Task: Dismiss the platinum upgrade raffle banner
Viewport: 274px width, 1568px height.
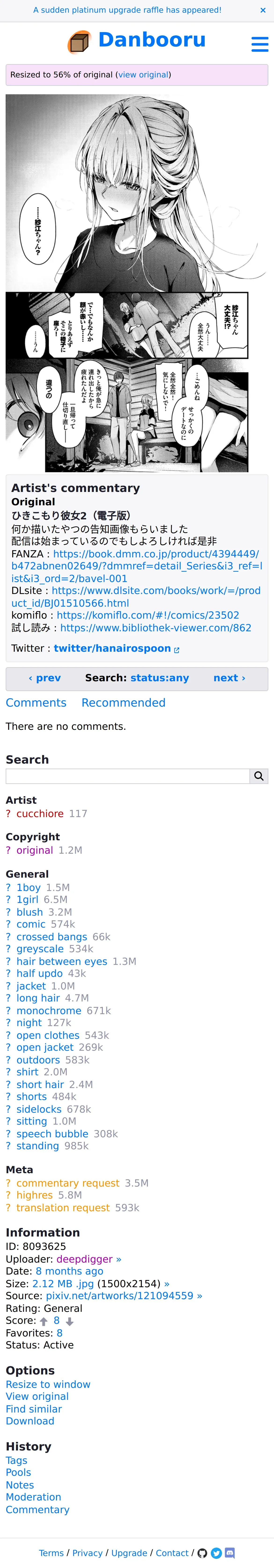Action: pyautogui.click(x=263, y=10)
